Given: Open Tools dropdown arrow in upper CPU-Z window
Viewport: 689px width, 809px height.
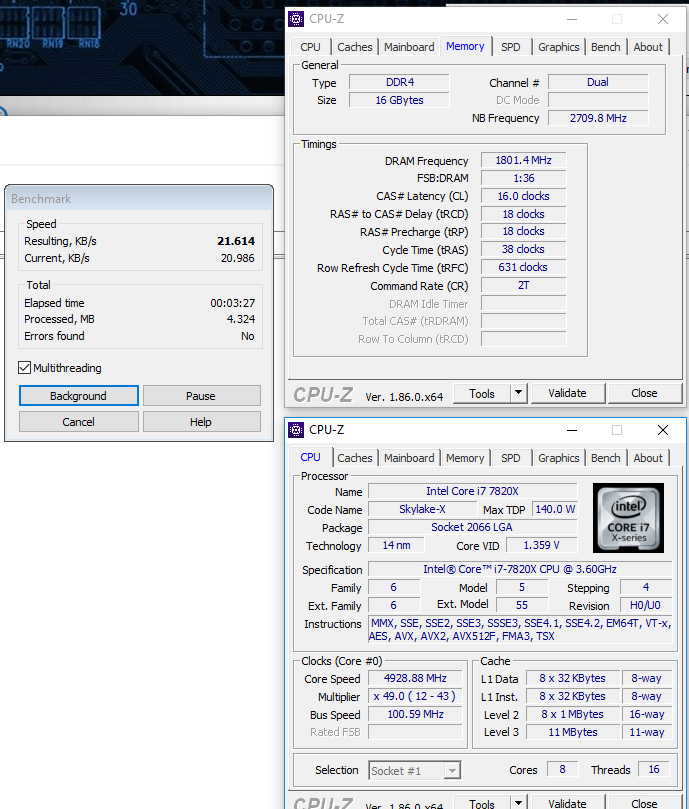Looking at the screenshot, I should pyautogui.click(x=518, y=393).
